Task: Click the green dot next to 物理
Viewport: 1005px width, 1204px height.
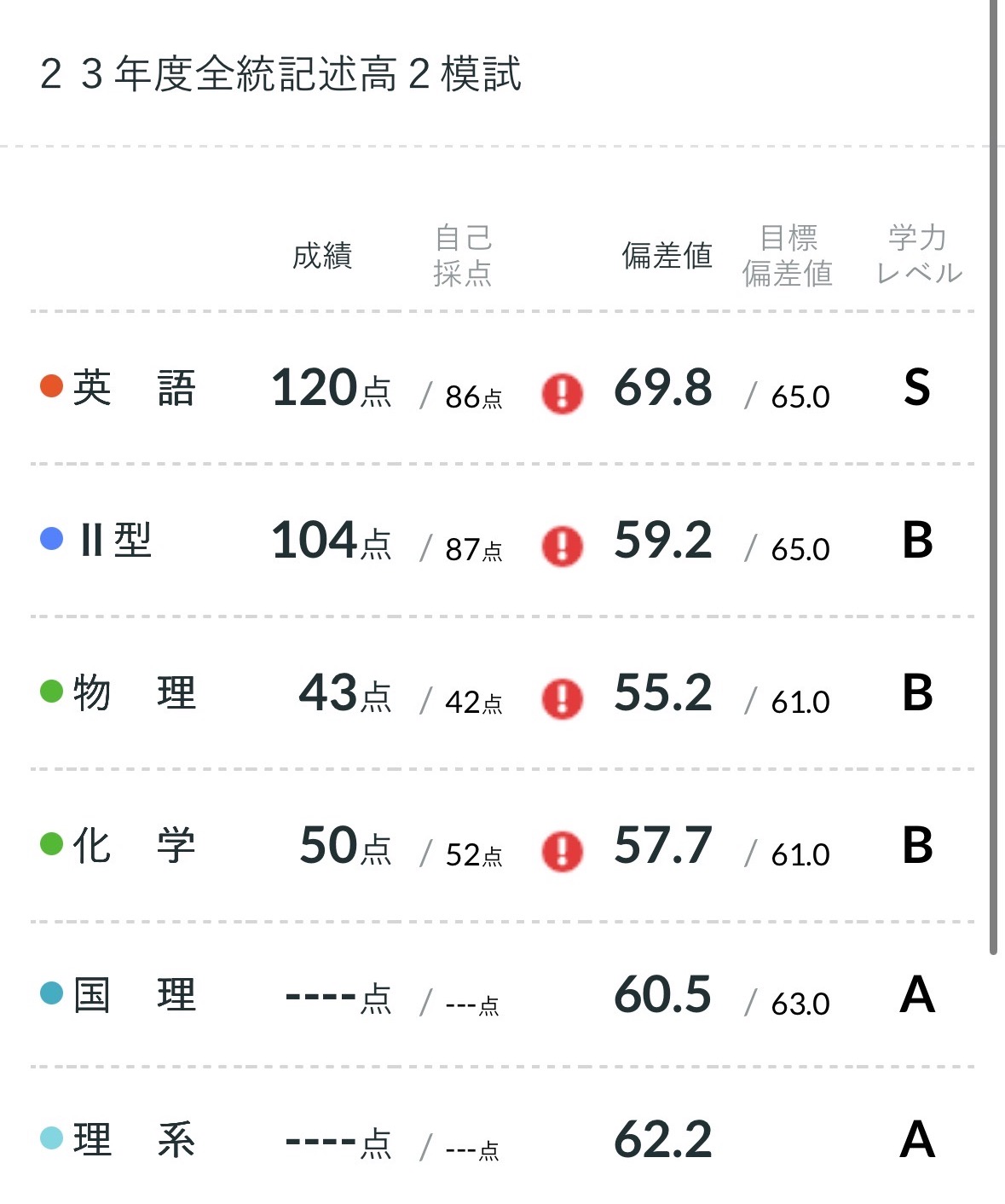Action: 52,691
